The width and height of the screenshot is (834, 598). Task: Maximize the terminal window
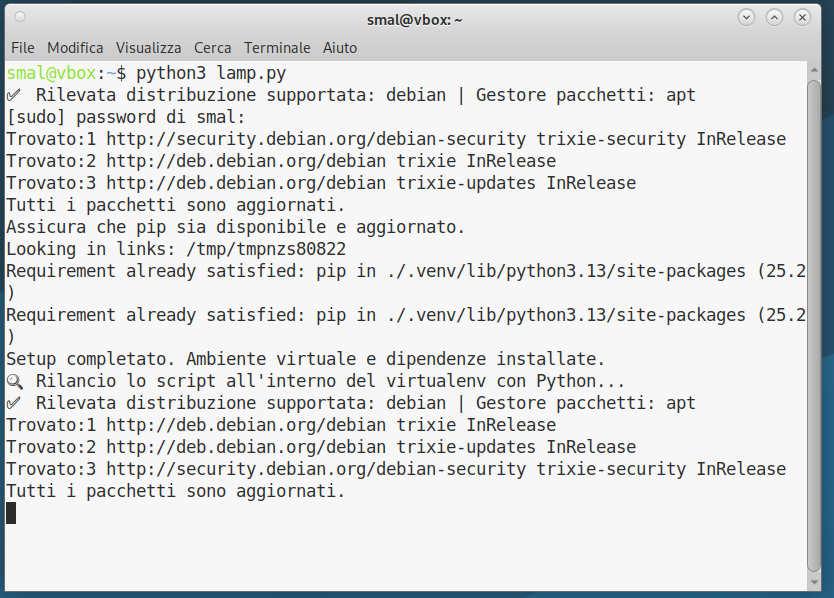coord(774,18)
